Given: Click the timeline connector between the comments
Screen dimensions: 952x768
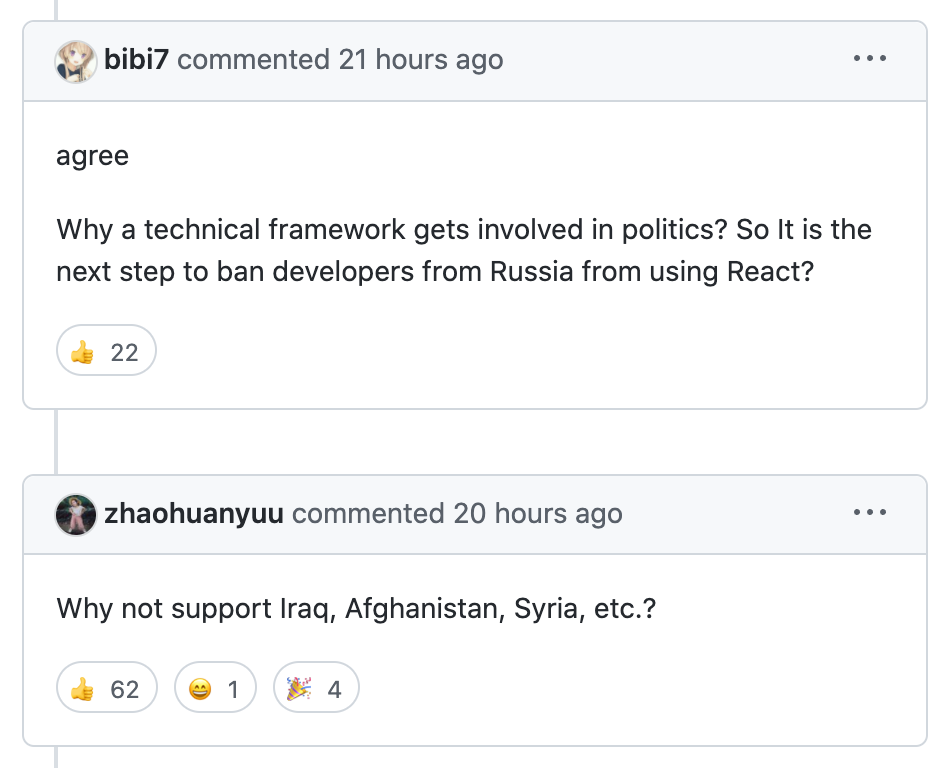Looking at the screenshot, I should [56, 442].
